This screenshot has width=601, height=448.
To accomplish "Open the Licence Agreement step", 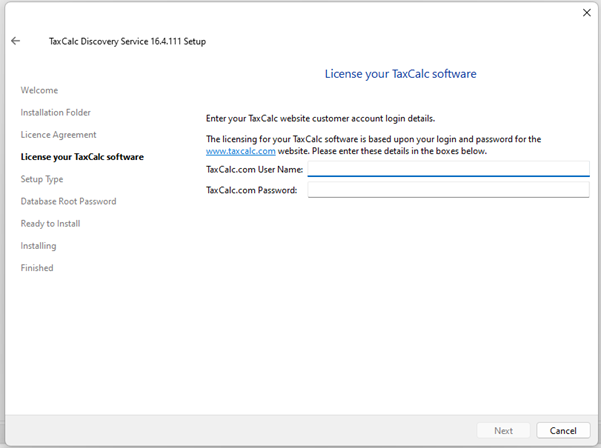I will click(58, 135).
